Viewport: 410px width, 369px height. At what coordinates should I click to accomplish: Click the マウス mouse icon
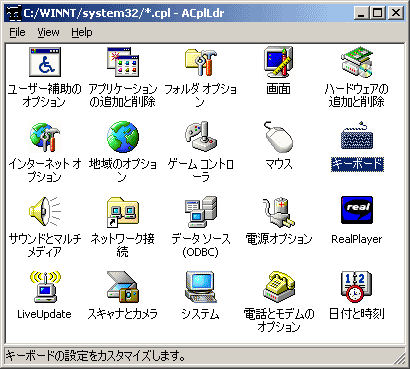(279, 137)
